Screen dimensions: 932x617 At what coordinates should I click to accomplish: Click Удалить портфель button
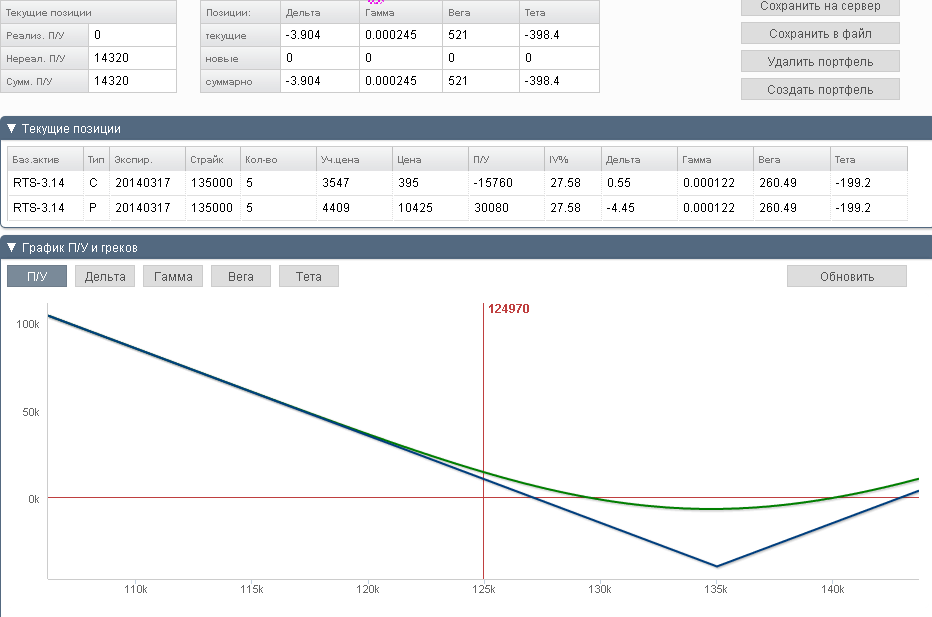tap(820, 61)
